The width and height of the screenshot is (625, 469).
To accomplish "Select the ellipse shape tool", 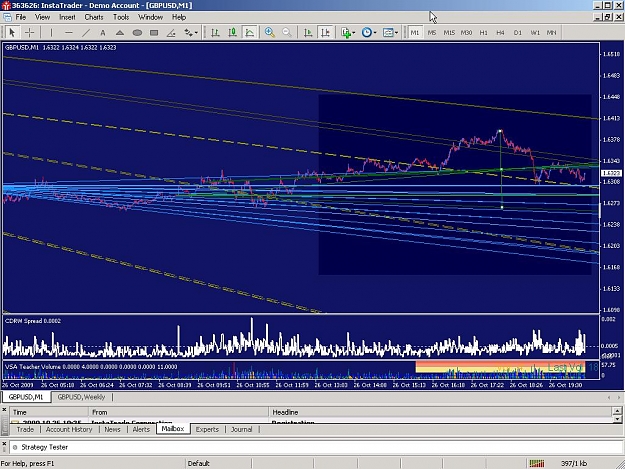I will click(137, 33).
